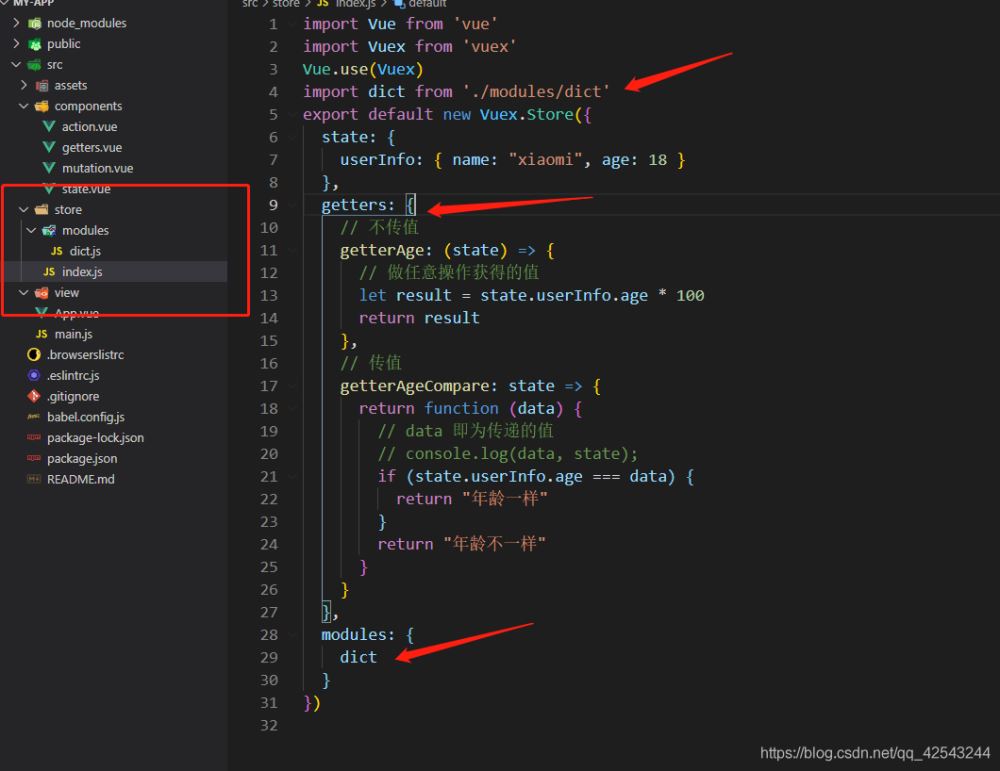Click the JS icon beside dict.js
The image size is (1000, 771).
point(57,251)
